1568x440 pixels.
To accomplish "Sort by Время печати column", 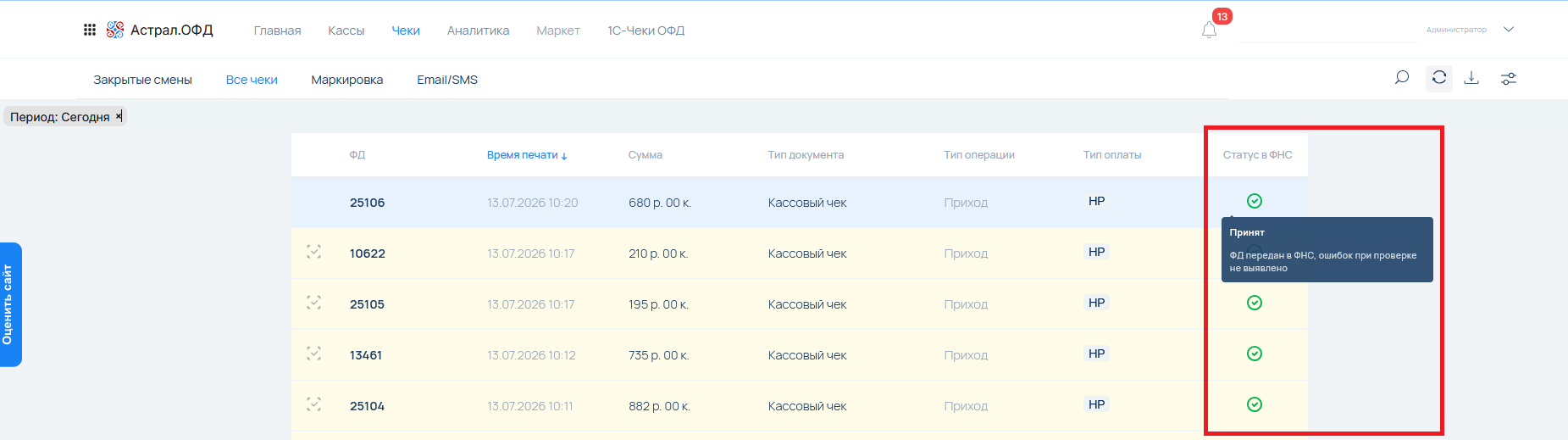I will point(526,155).
